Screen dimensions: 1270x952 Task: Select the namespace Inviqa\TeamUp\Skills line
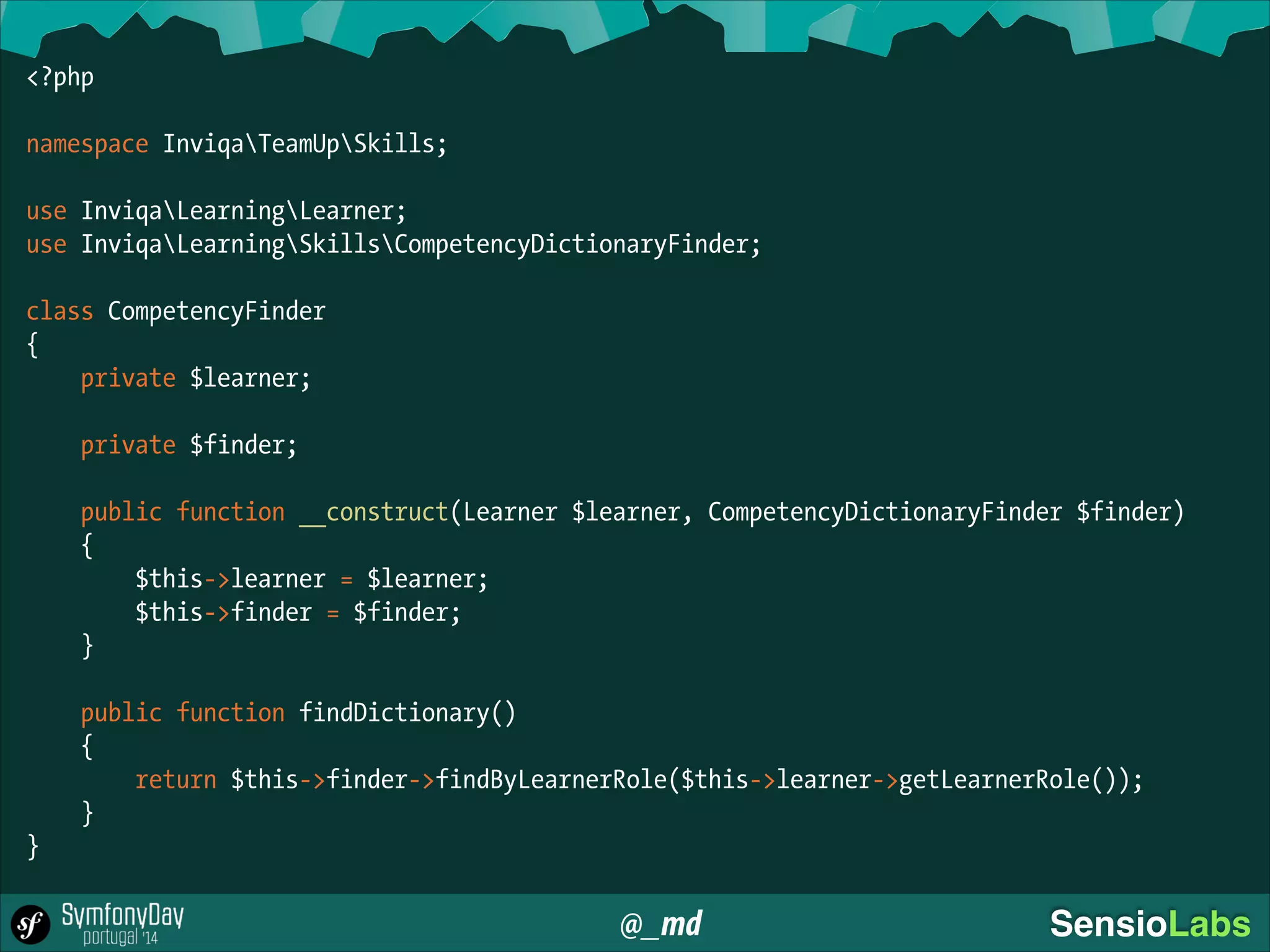(236, 144)
